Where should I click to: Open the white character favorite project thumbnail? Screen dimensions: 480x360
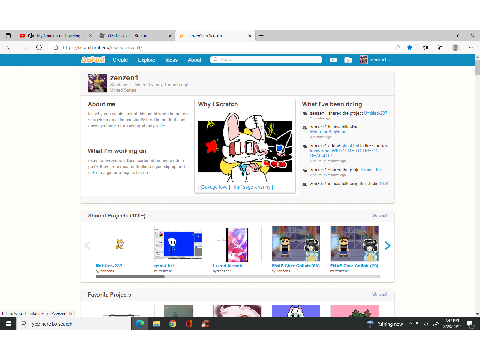[296, 311]
